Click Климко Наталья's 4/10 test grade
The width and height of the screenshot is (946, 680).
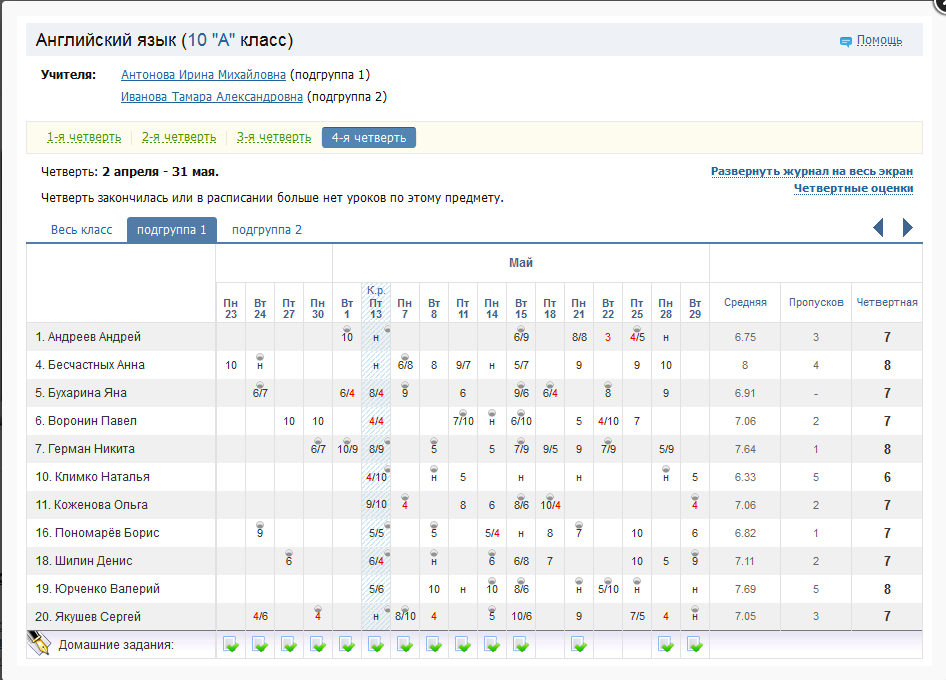376,477
